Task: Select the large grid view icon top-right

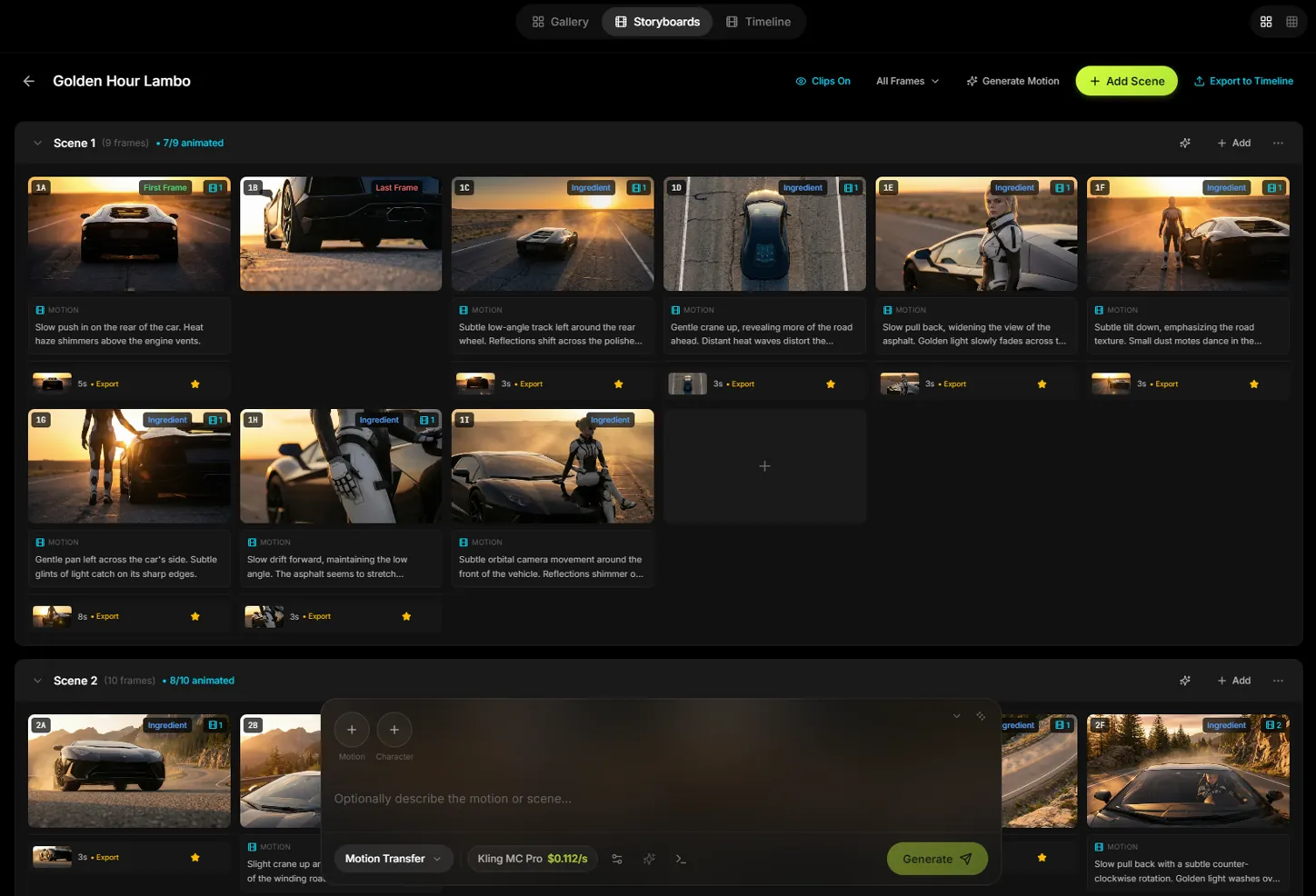Action: (1266, 21)
